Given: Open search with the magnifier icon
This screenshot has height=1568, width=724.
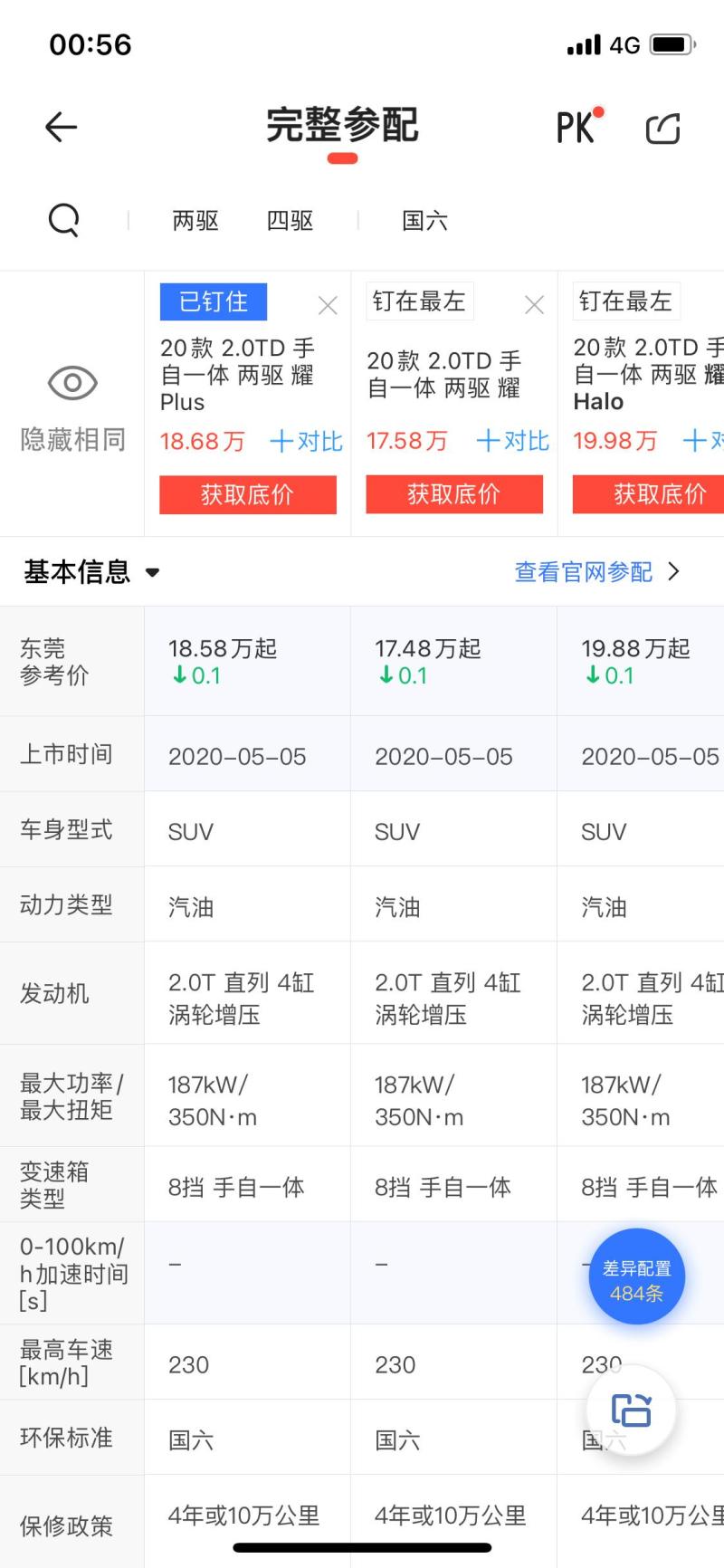Looking at the screenshot, I should [62, 219].
